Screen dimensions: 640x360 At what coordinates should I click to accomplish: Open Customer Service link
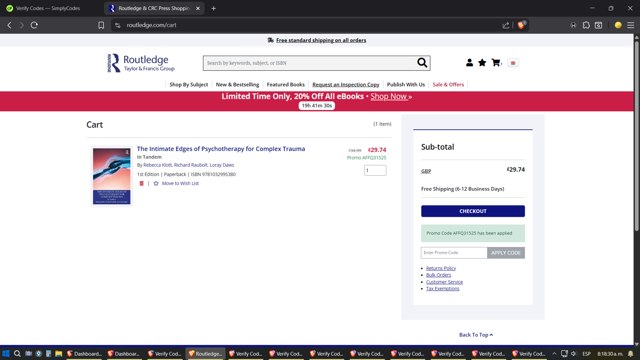pyautogui.click(x=444, y=282)
